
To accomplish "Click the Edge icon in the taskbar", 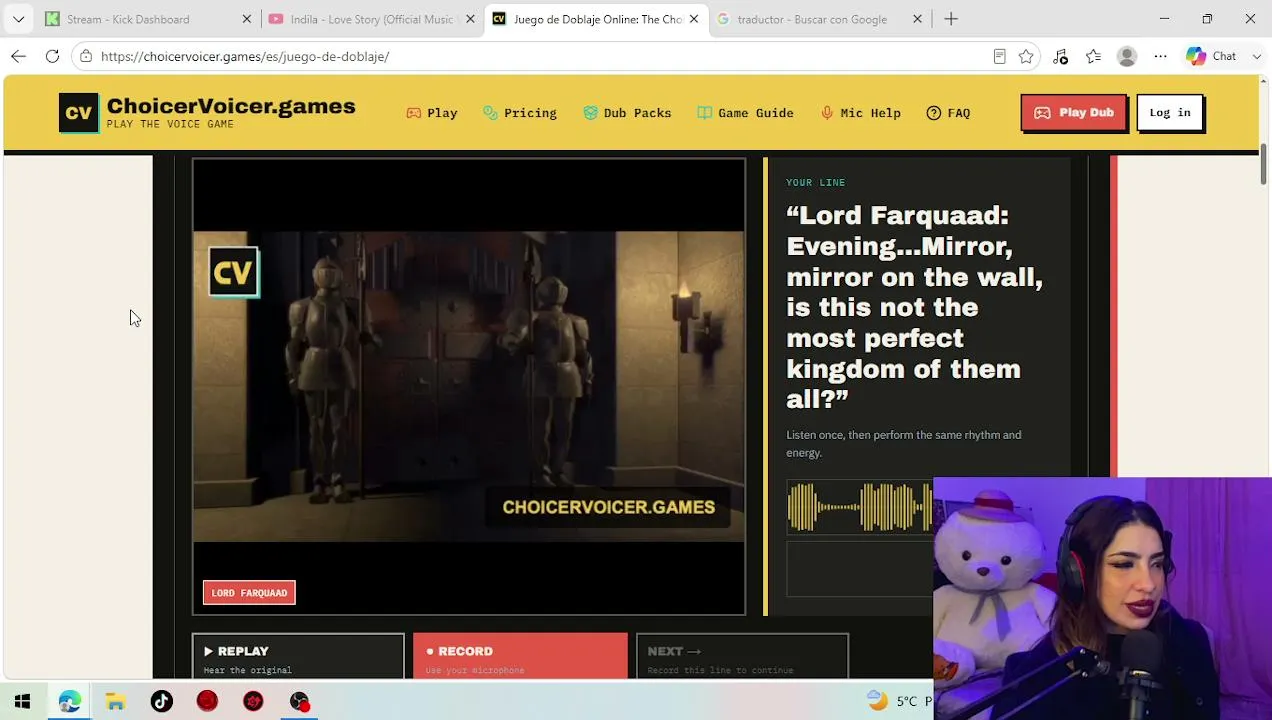I will 69,701.
